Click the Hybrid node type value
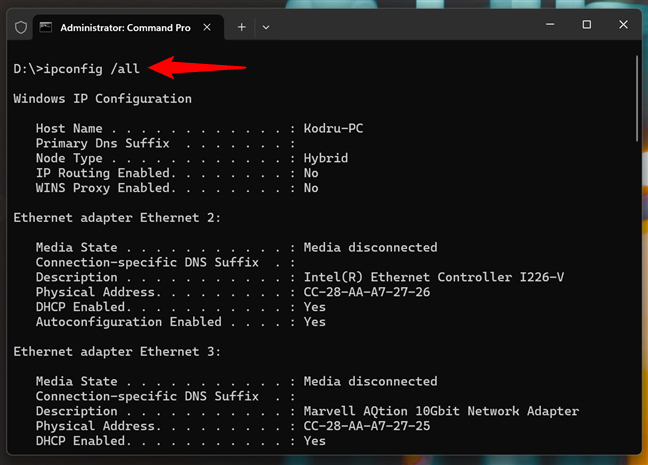The image size is (648, 465). click(326, 158)
